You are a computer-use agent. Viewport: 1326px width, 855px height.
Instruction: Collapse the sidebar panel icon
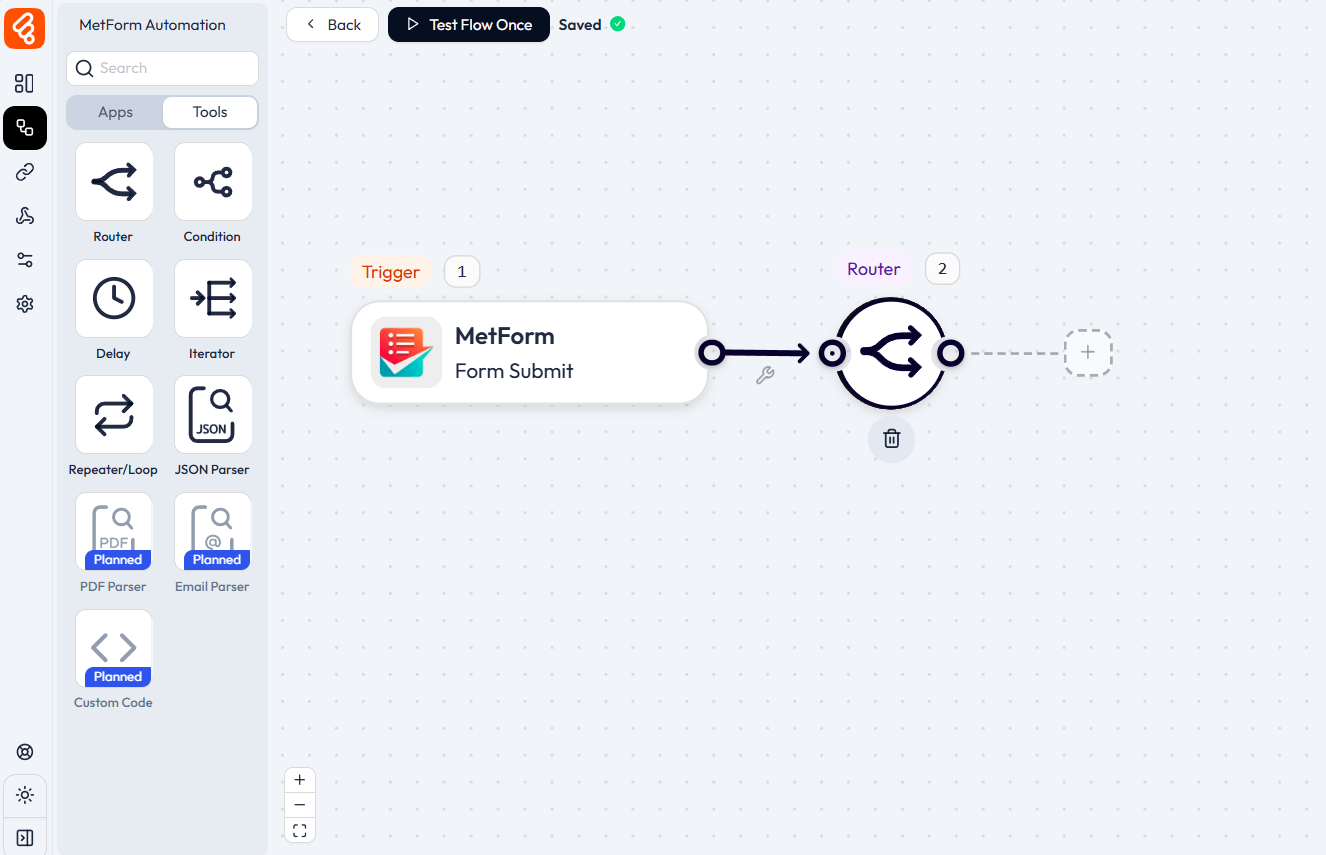25,837
